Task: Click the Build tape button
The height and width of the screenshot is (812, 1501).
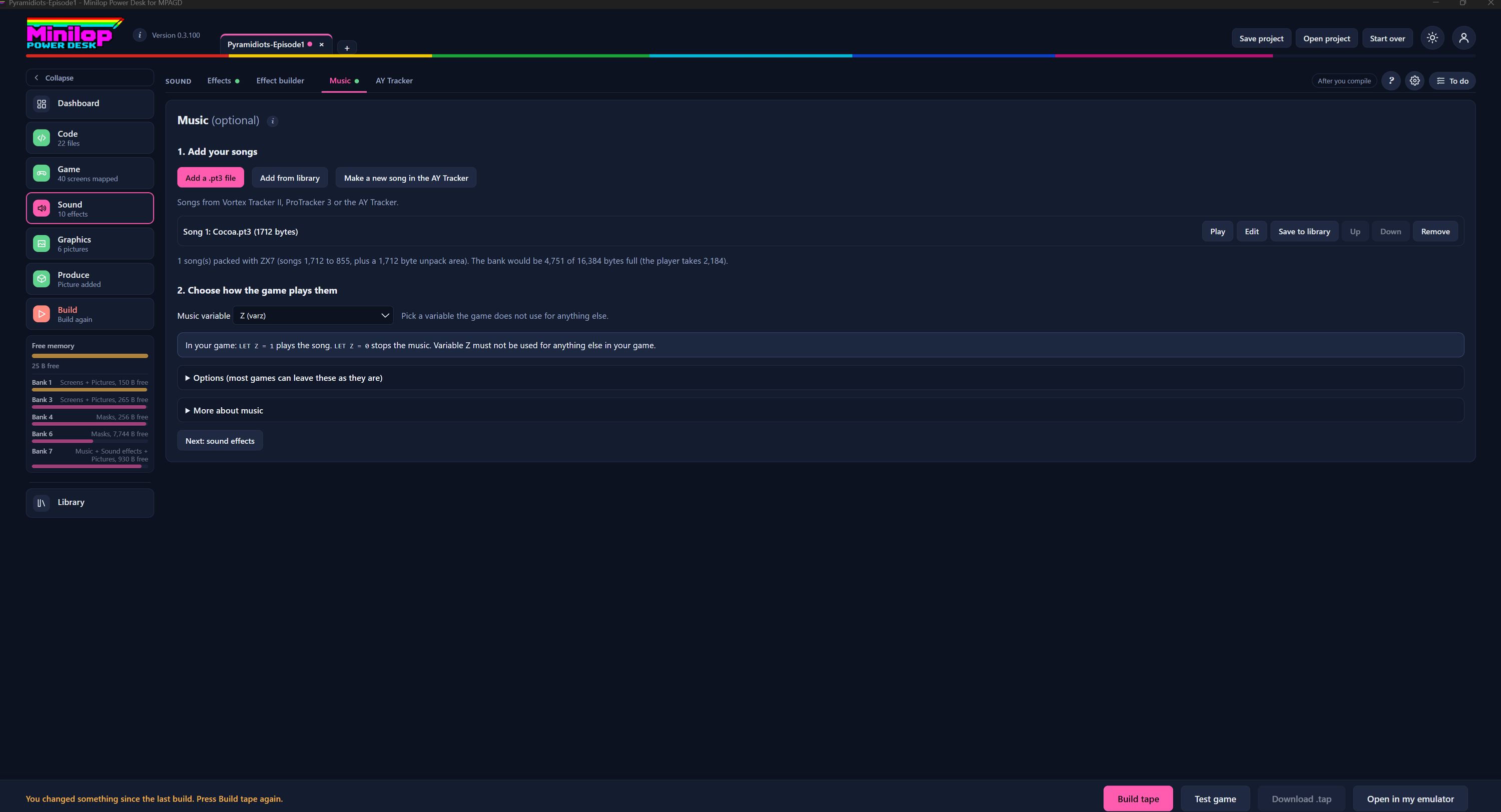Action: point(1138,799)
